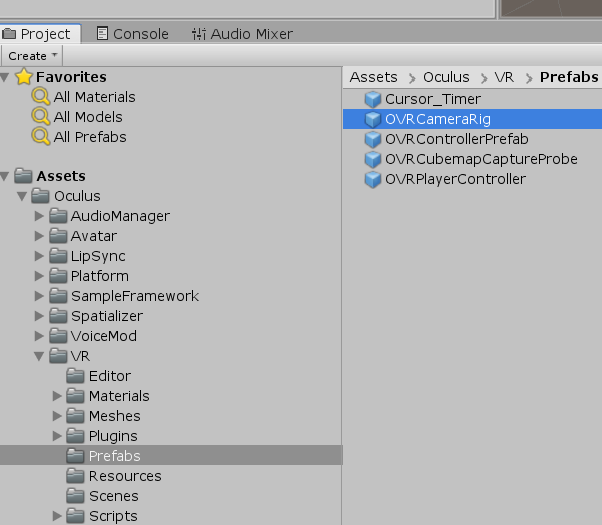Collapse the VR folder
This screenshot has width=602, height=525.
[39, 356]
